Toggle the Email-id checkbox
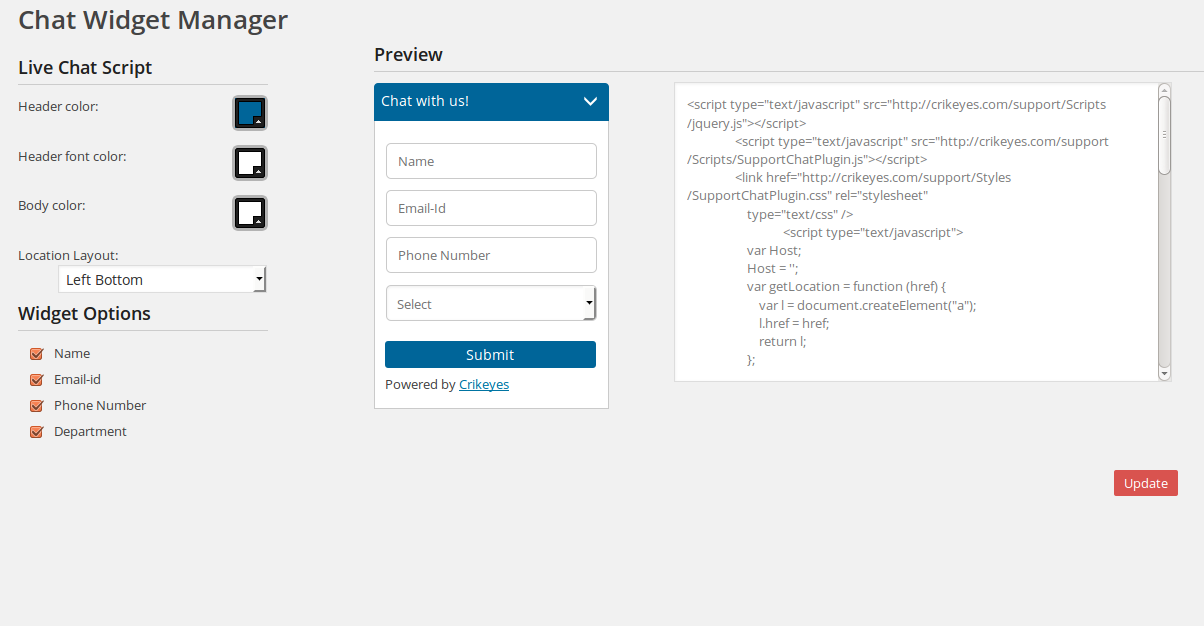 pyautogui.click(x=37, y=380)
